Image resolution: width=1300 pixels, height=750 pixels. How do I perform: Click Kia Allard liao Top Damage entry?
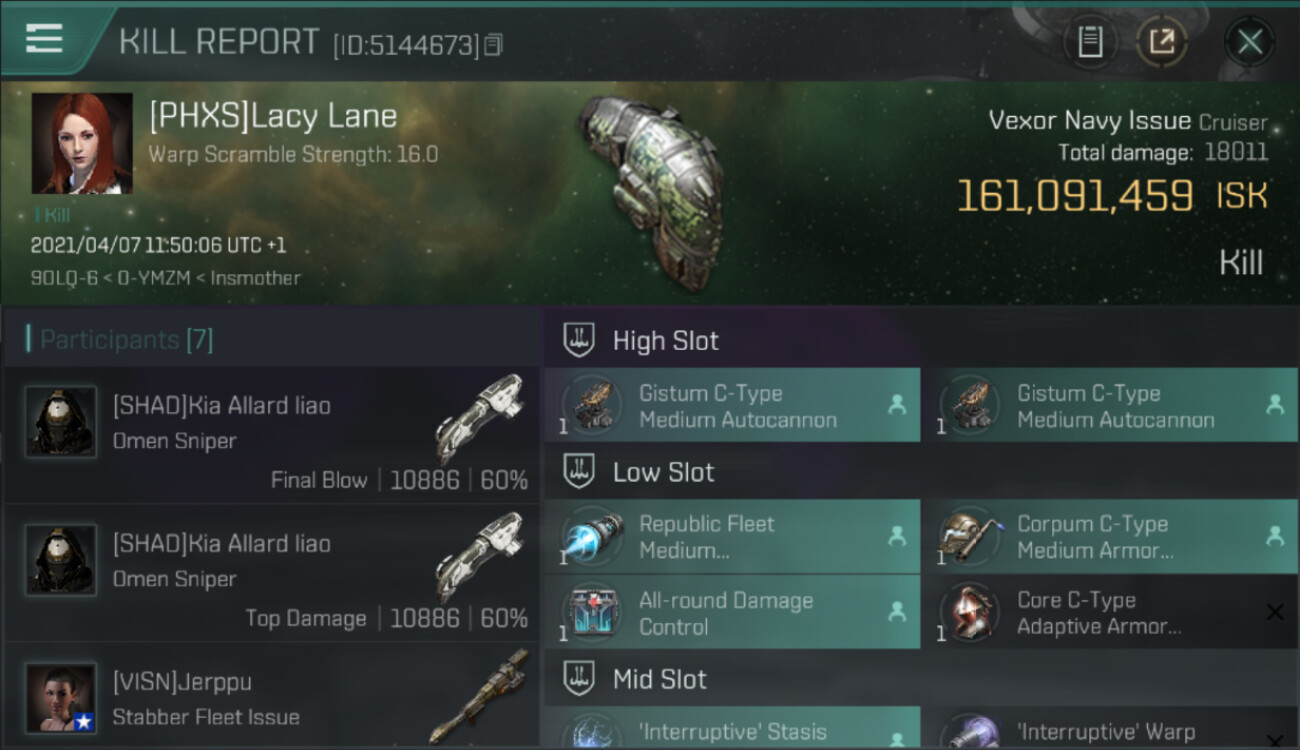point(271,572)
